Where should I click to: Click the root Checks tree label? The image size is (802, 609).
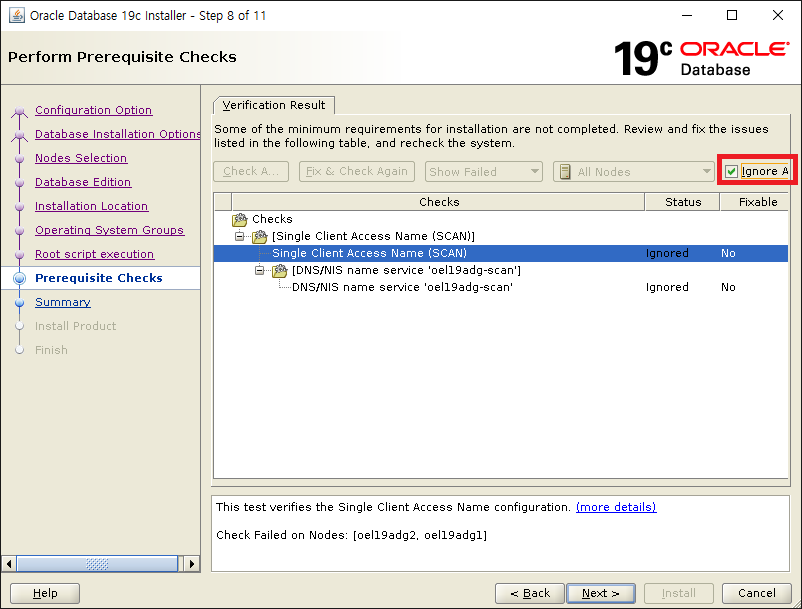tap(272, 219)
